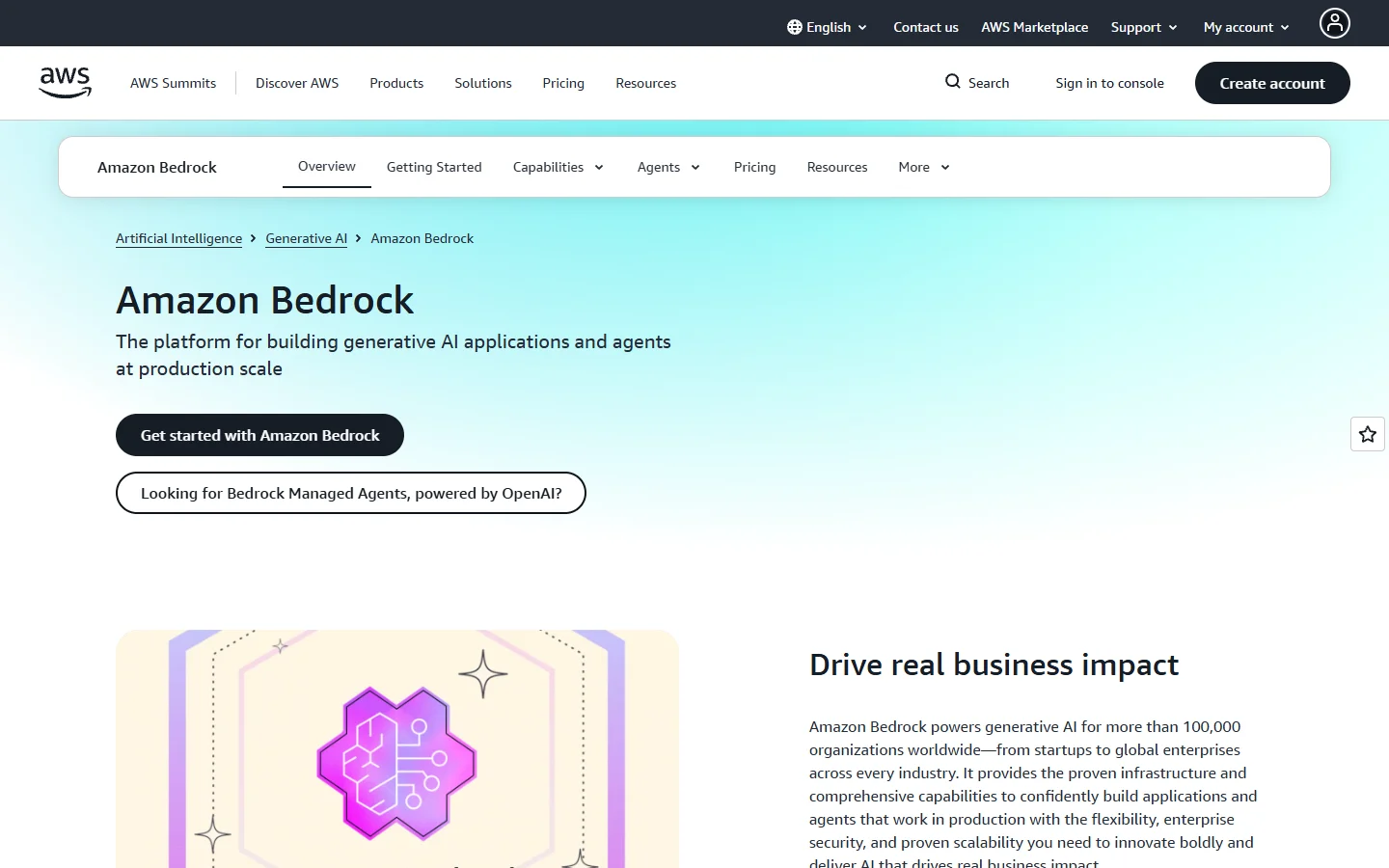Click Get started with Amazon Bedrock
Screen dimensions: 1389x868
[259, 435]
